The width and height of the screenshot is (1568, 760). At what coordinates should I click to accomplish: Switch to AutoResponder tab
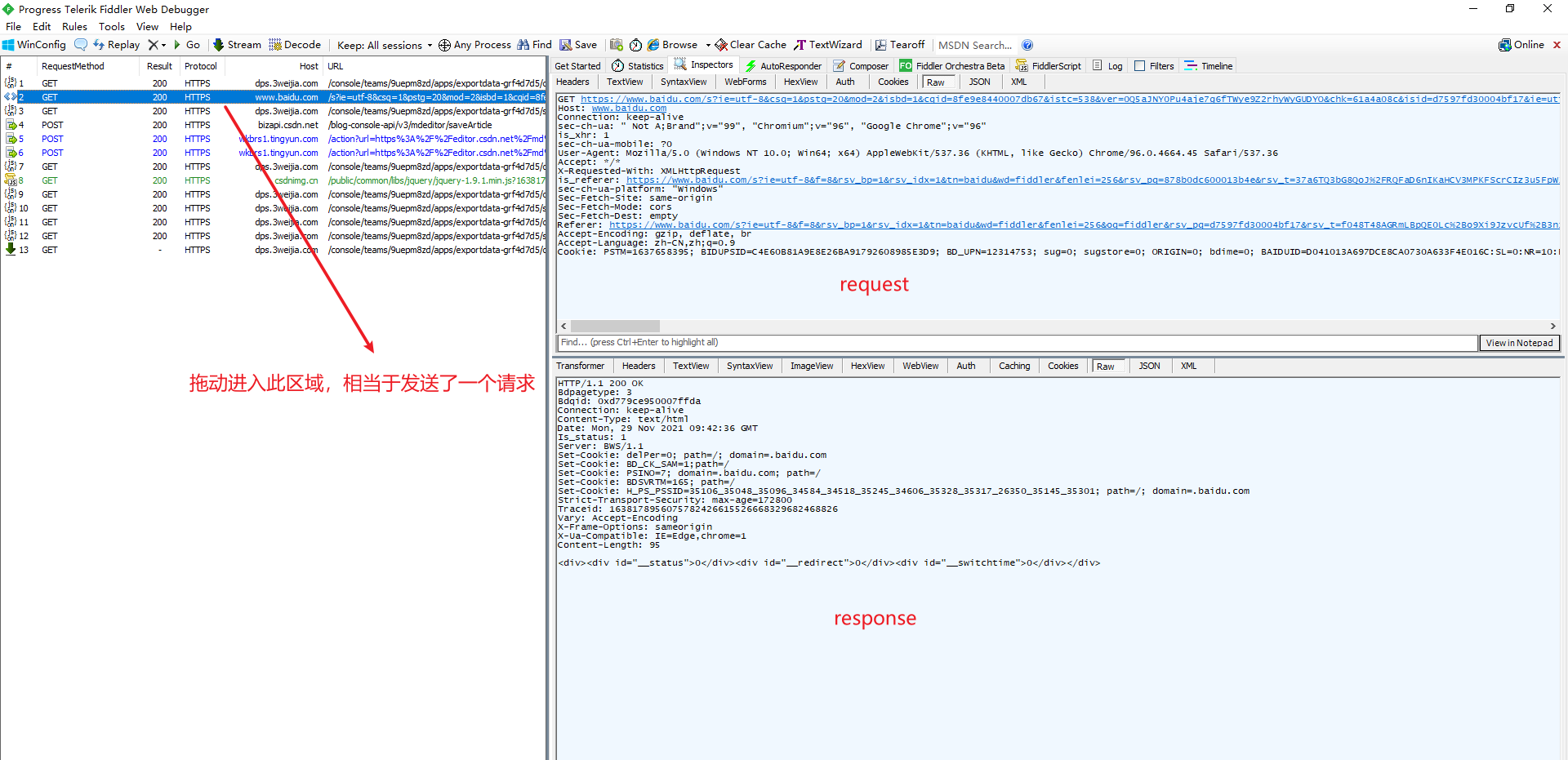coord(783,66)
